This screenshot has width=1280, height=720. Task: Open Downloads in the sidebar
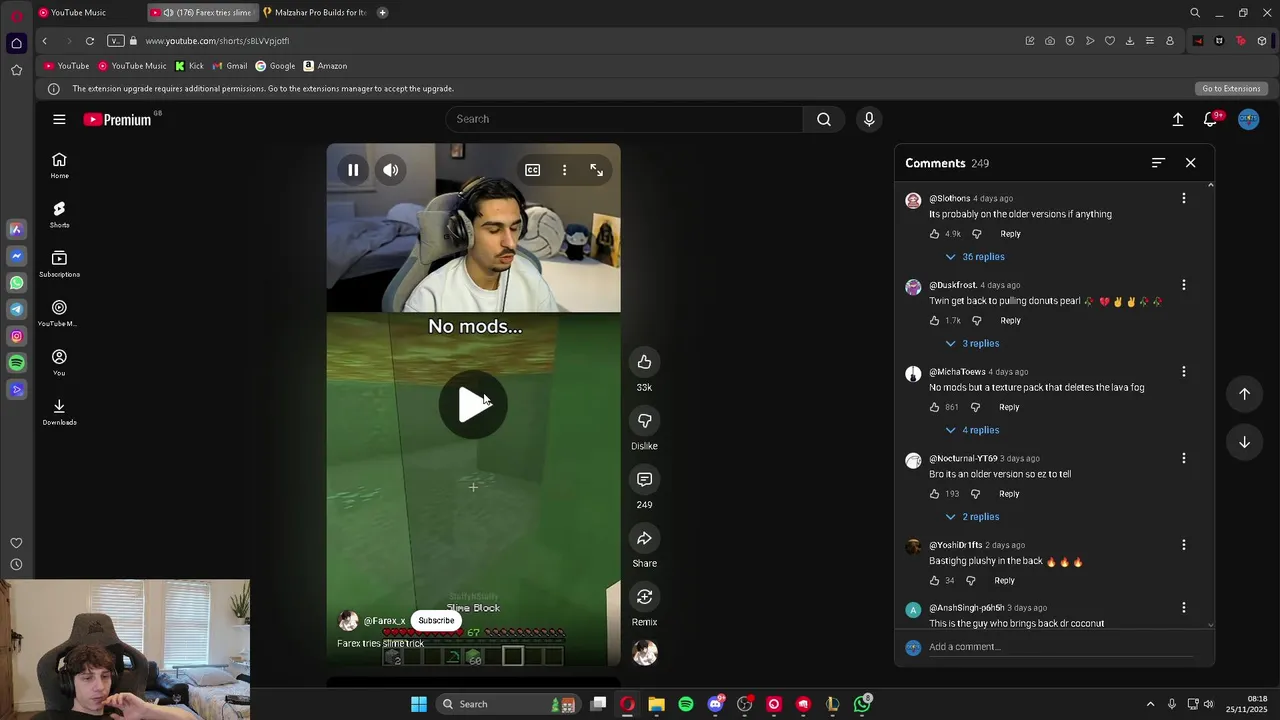coord(59,411)
